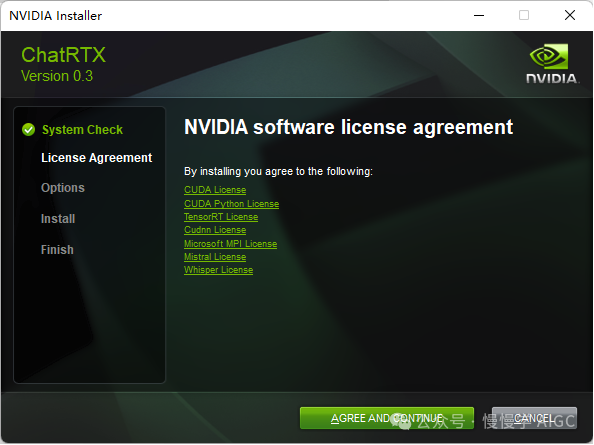Screen dimensions: 594x445
Task: Select the License Agreement step
Action: coord(97,158)
